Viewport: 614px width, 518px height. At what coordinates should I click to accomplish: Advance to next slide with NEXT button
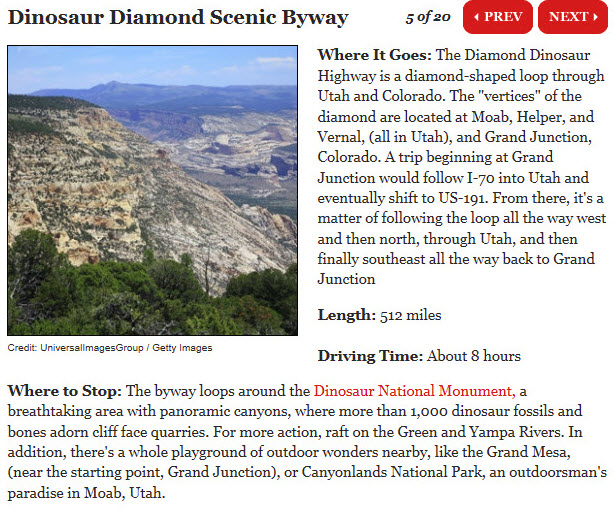pos(572,17)
